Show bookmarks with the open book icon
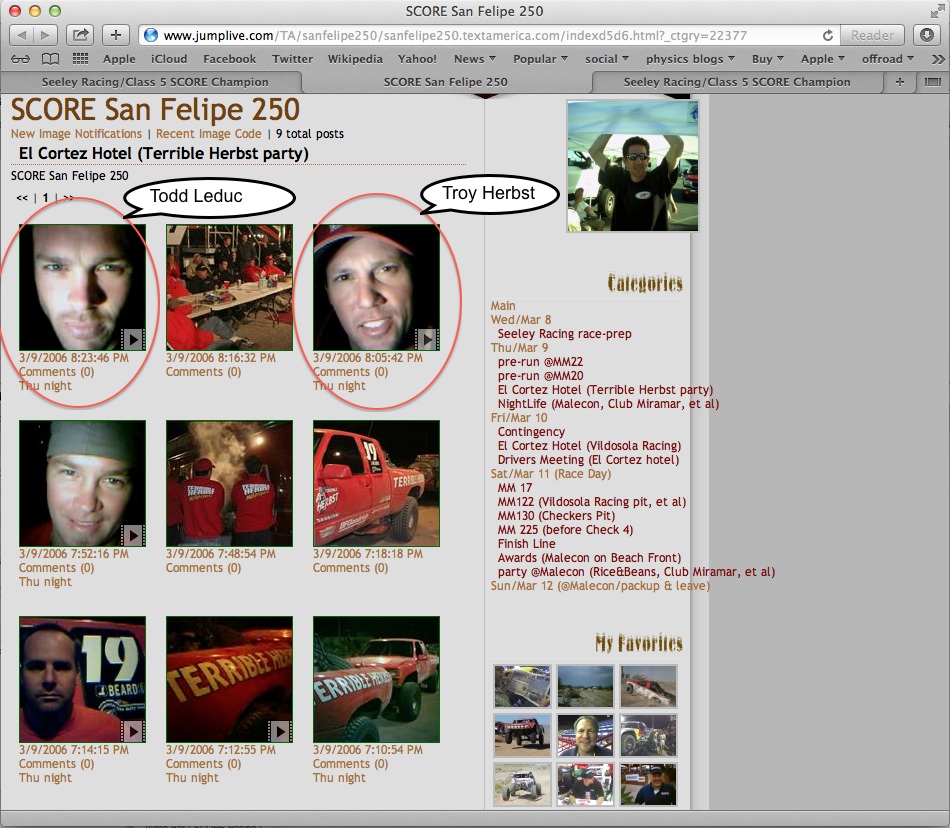This screenshot has width=950, height=828. (x=50, y=59)
